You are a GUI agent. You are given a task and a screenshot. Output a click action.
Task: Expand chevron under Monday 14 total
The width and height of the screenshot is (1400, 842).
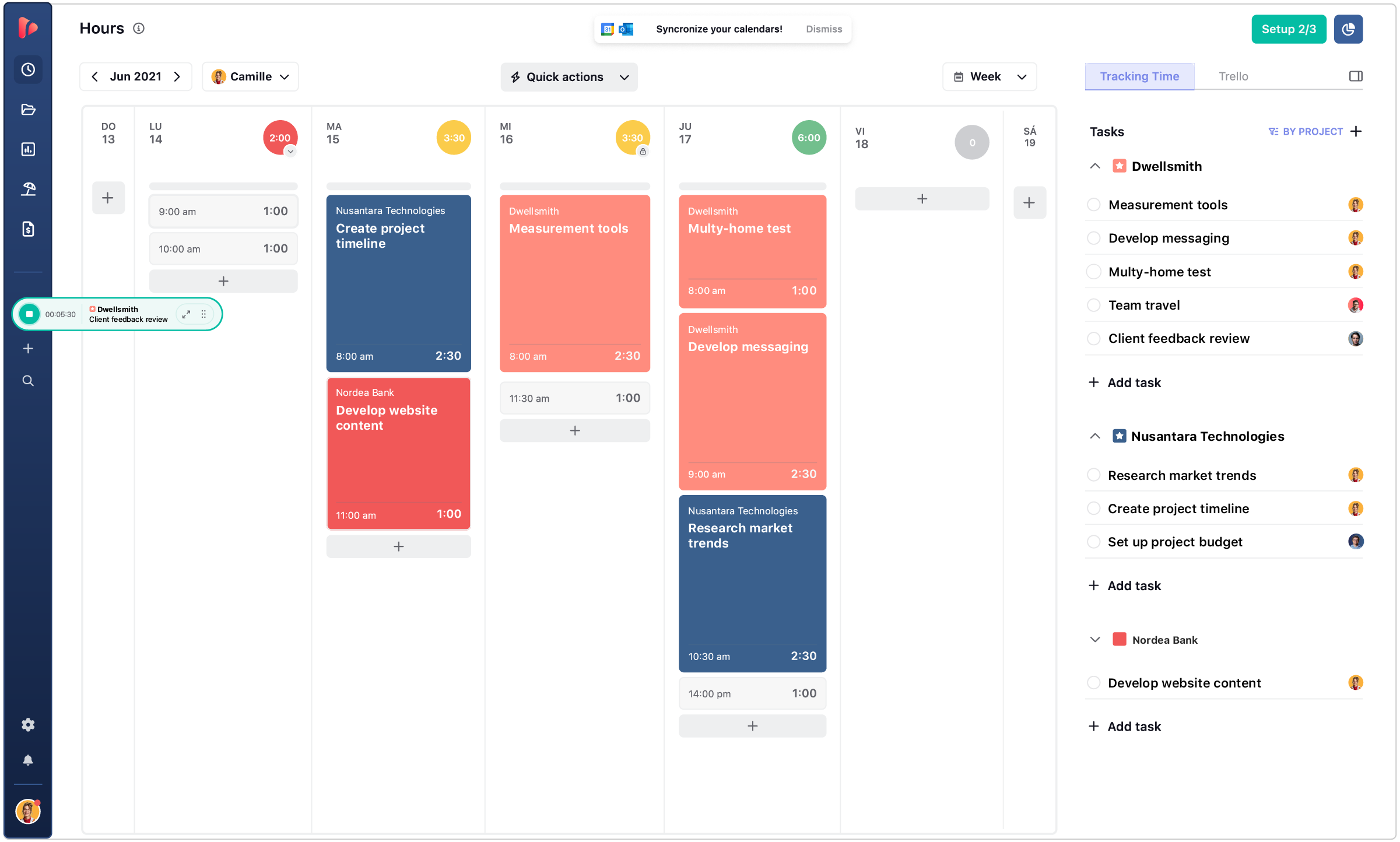(x=290, y=152)
